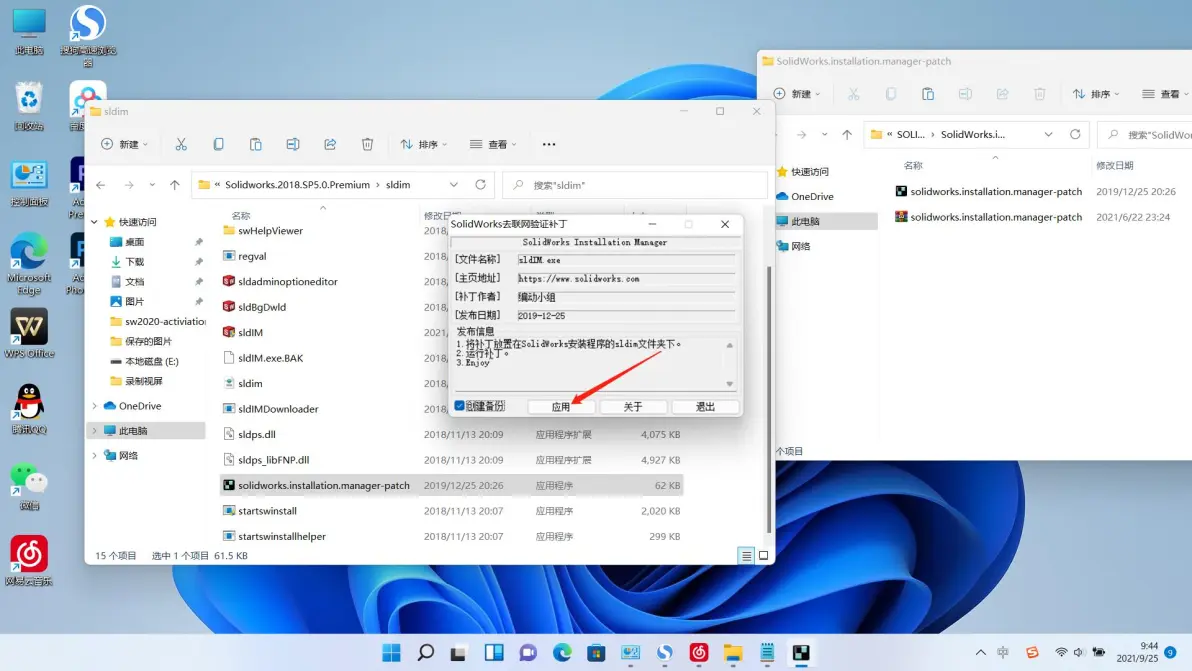
Task: Click the scroll-down arrow in 发布信息 text box
Action: [730, 384]
